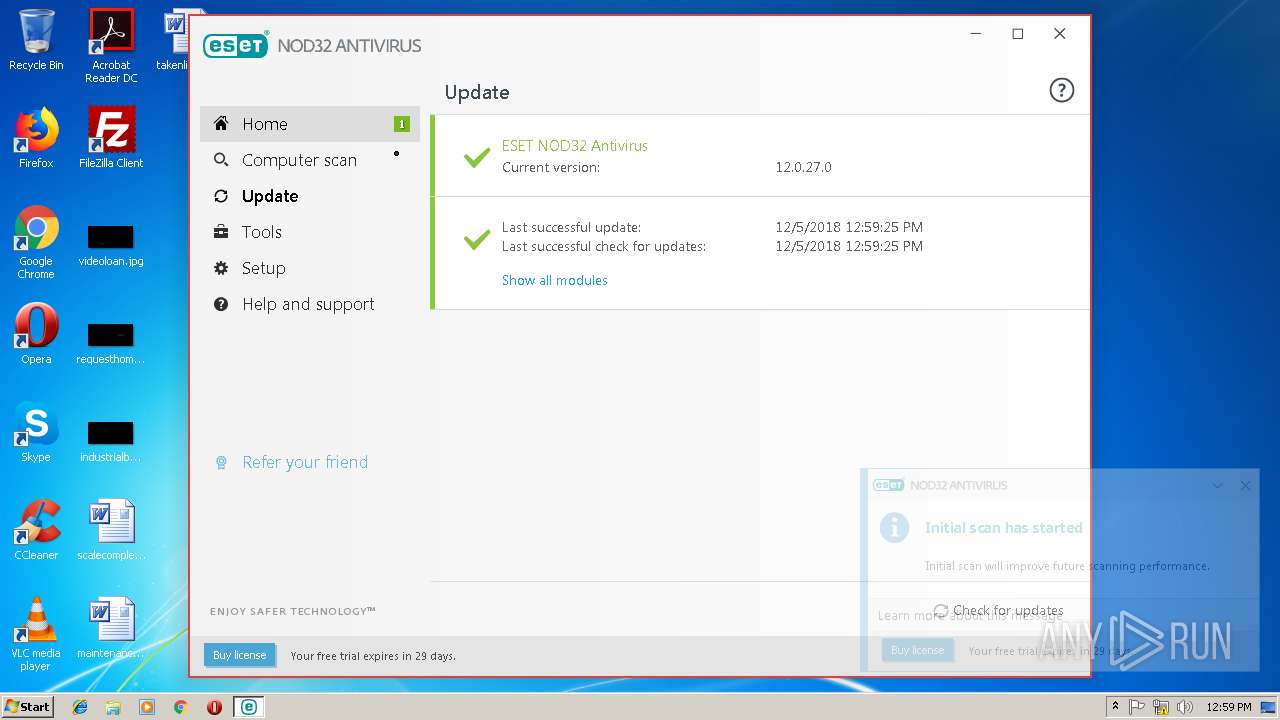The height and width of the screenshot is (720, 1280).
Task: Select the Acrobat Reader DC desktop icon
Action: tap(111, 46)
